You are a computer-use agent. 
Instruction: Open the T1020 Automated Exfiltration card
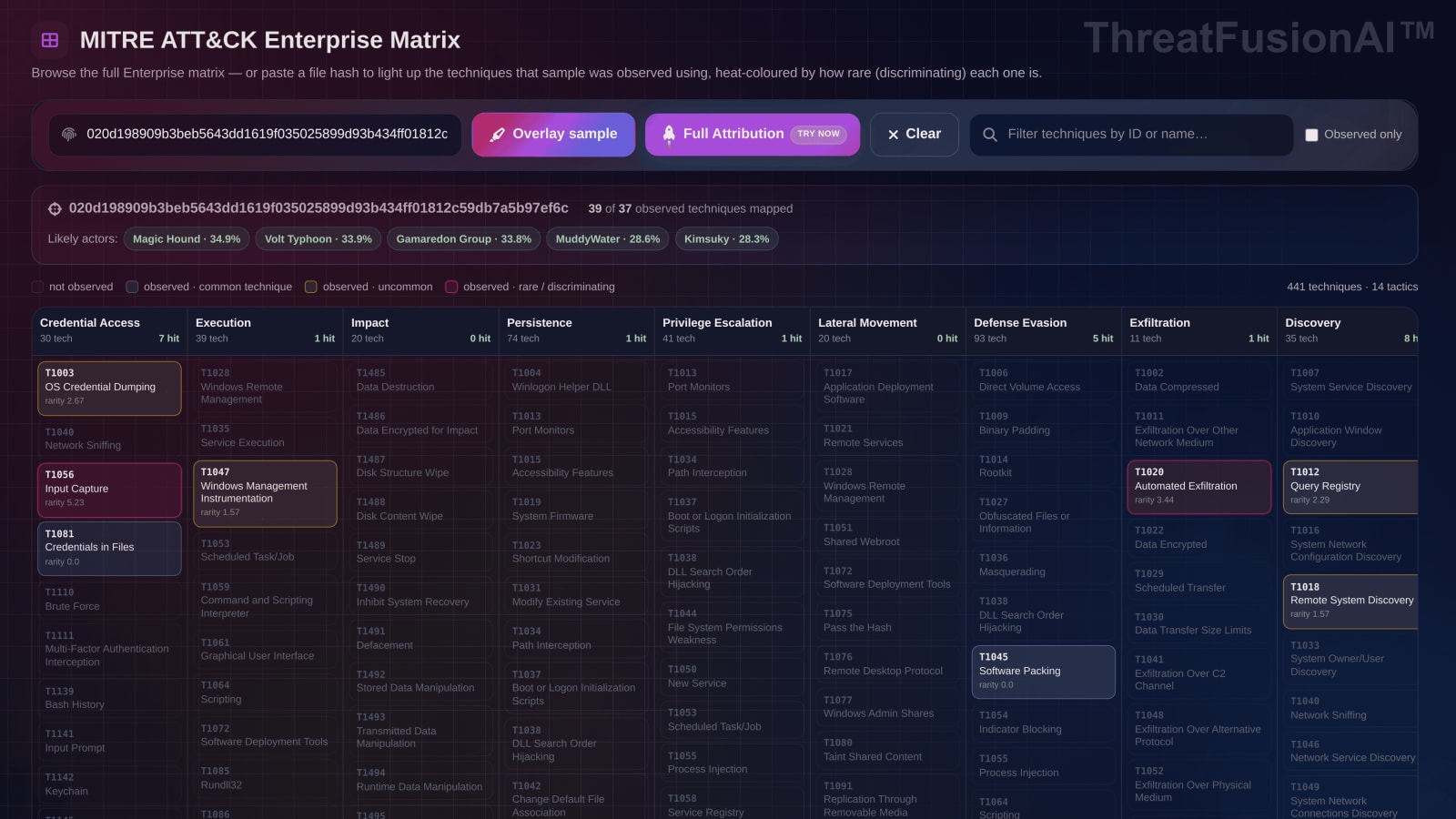point(1198,487)
